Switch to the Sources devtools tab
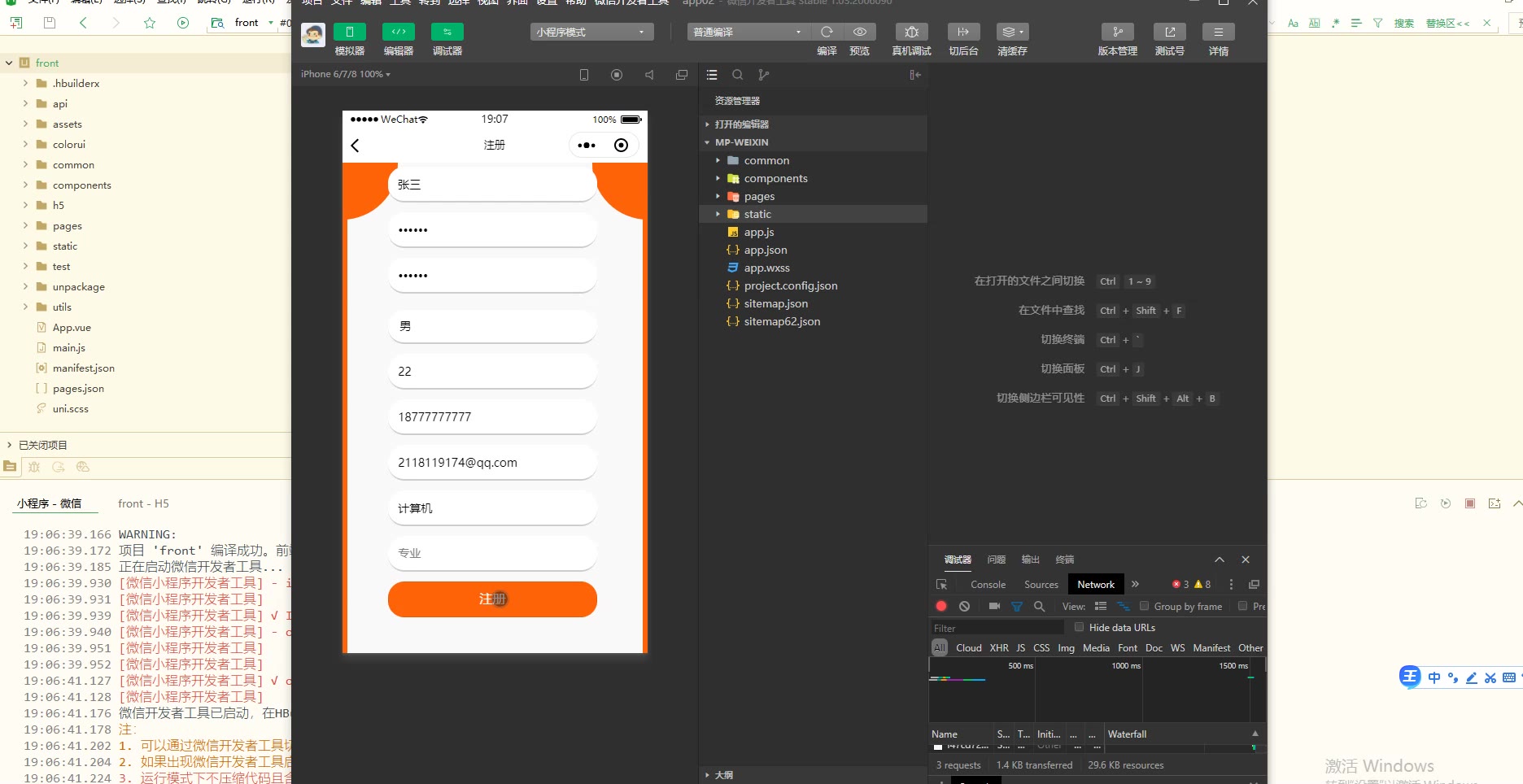 point(1041,585)
